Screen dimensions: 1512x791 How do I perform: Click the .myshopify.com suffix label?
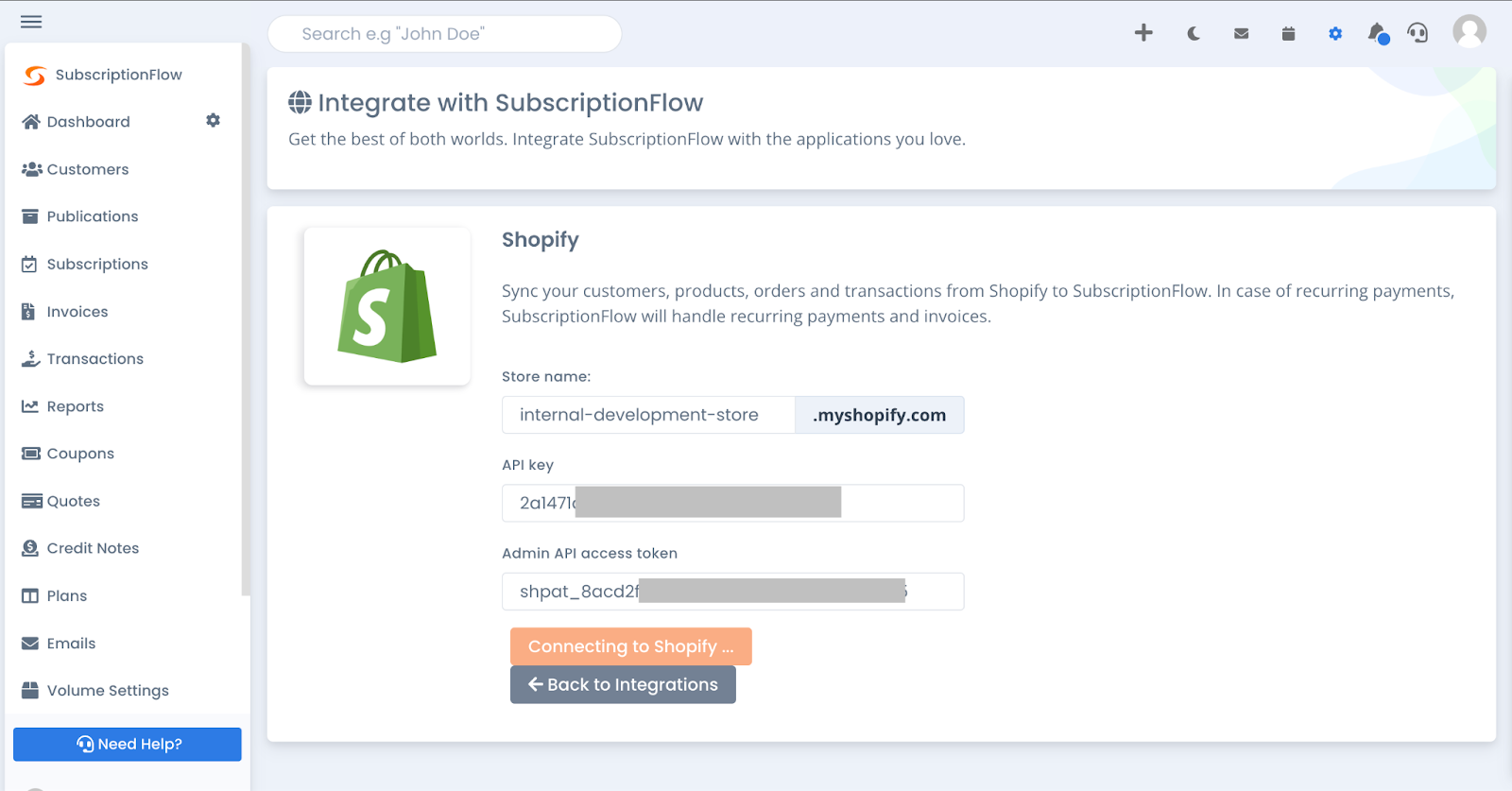[880, 415]
